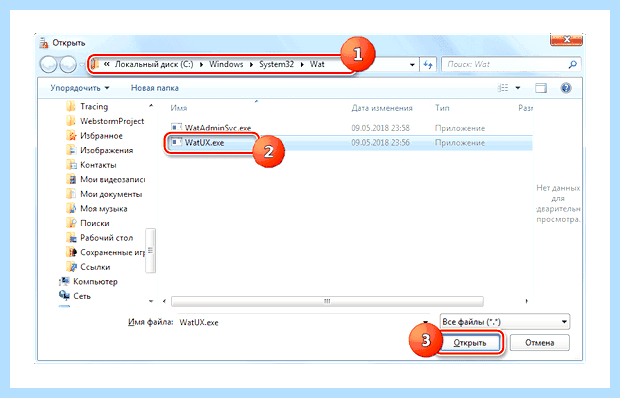620x398 pixels.
Task: Select Мои документы in navigation tree
Action: (x=111, y=194)
